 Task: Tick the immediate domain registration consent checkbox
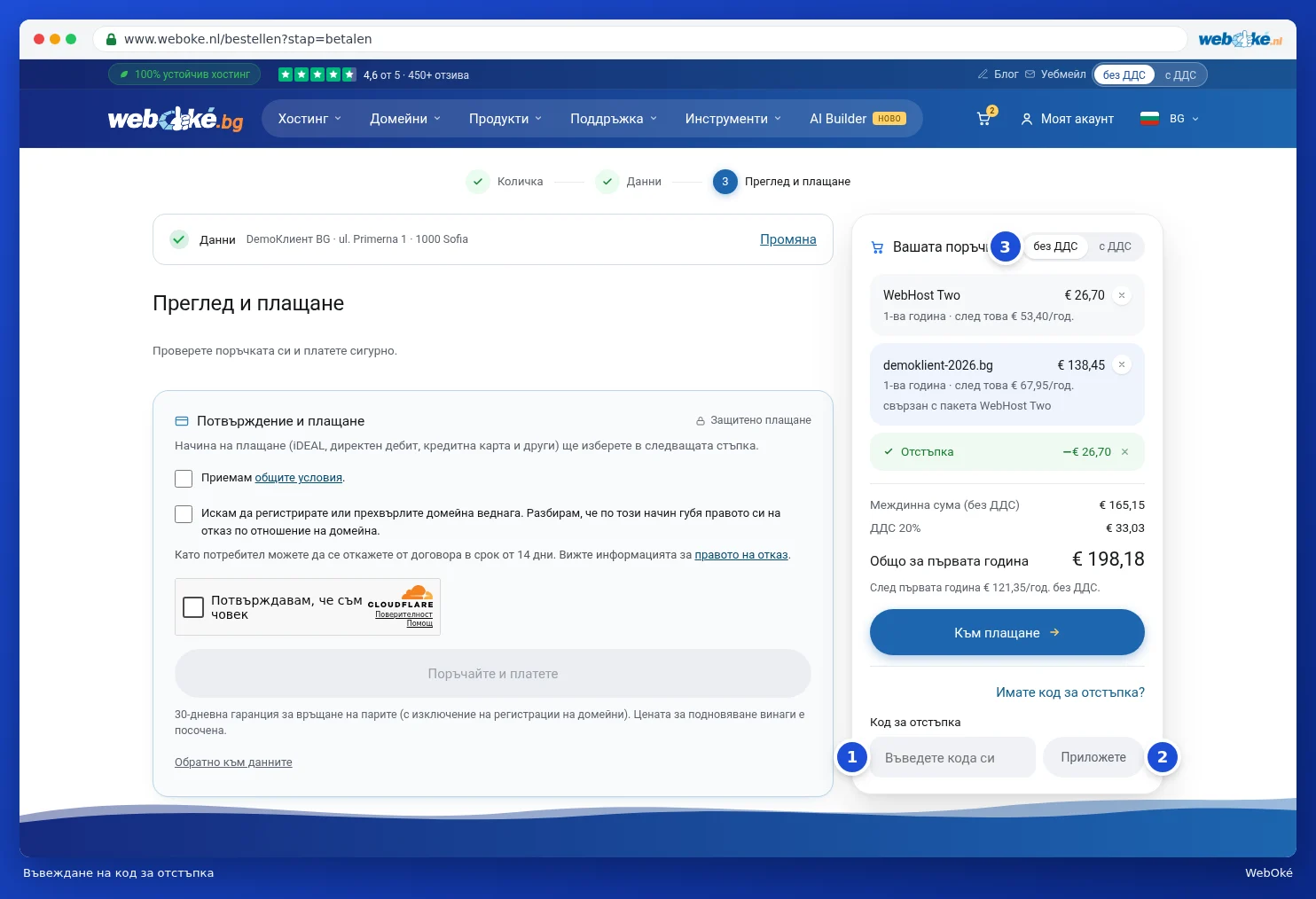click(184, 514)
